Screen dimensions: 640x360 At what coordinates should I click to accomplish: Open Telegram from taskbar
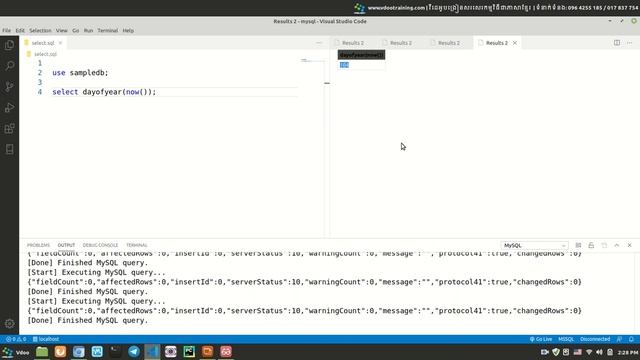point(134,352)
